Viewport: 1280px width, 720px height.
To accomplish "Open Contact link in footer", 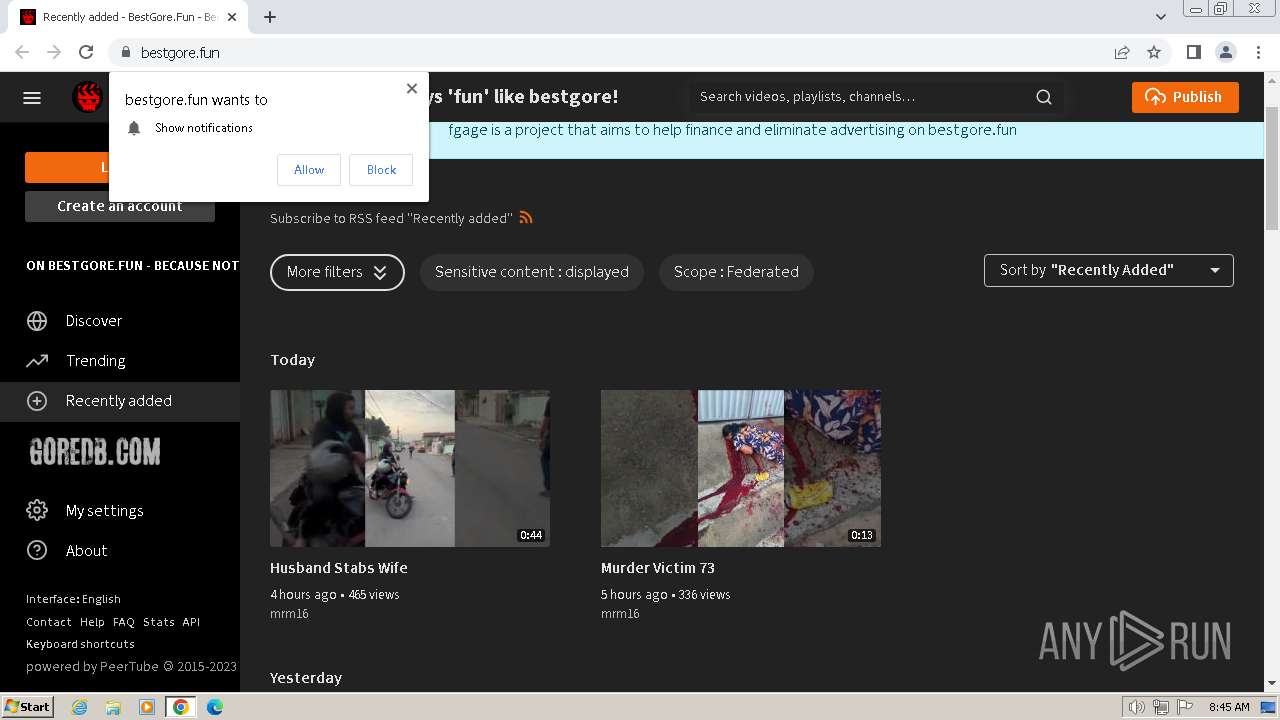I will (49, 622).
